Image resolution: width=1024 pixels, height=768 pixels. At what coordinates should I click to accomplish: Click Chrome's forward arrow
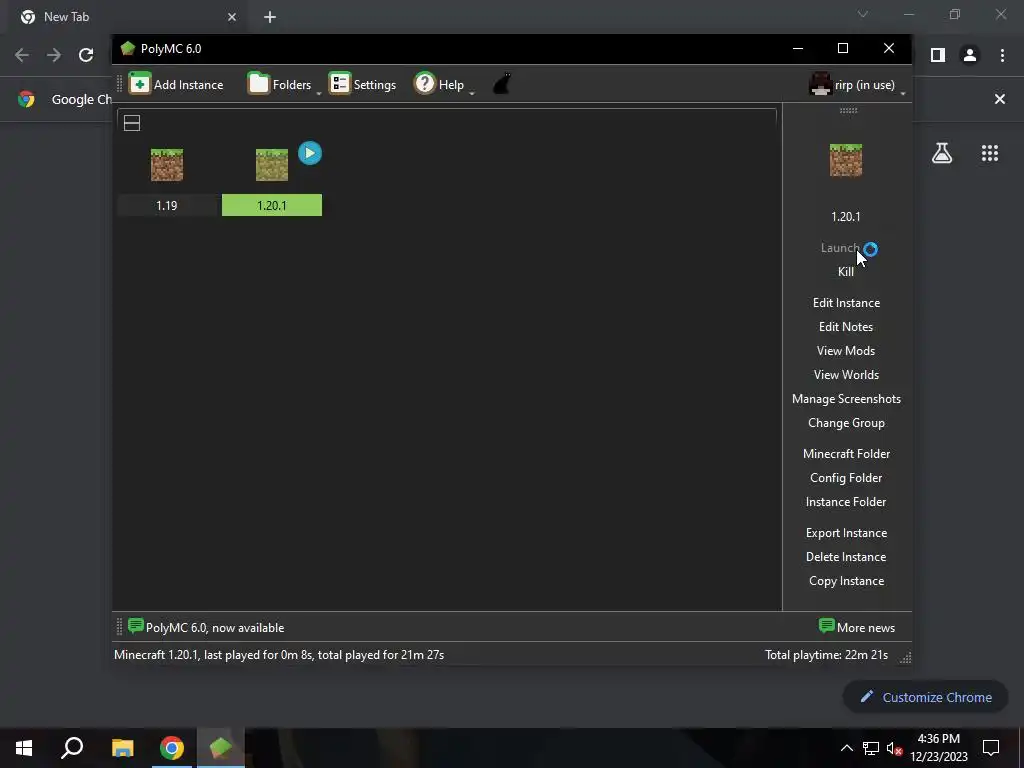tap(54, 55)
